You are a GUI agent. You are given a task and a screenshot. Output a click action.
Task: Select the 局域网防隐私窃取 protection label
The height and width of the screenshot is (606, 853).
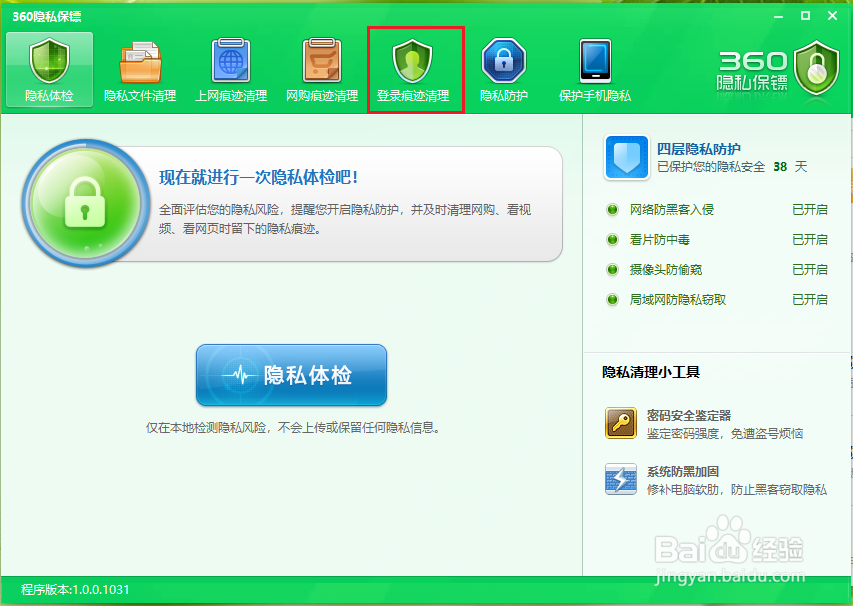678,299
